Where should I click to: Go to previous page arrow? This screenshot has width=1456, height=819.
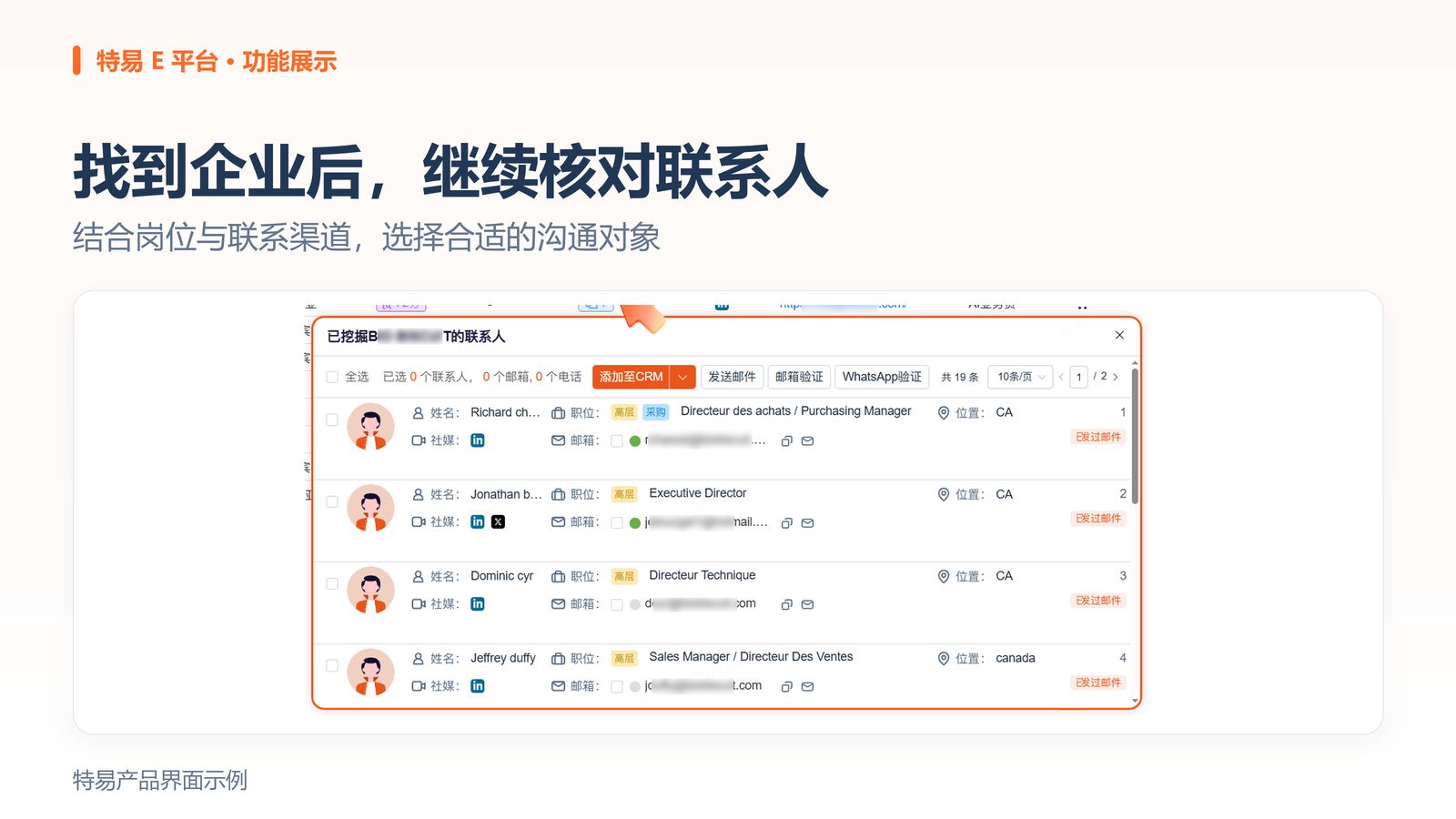[1061, 377]
